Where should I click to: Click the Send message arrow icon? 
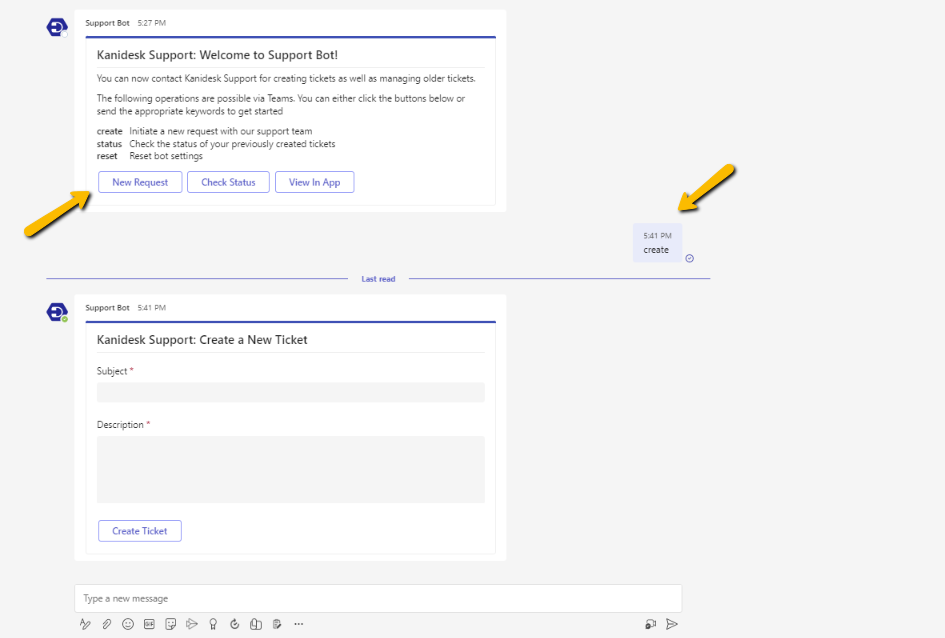pos(672,624)
